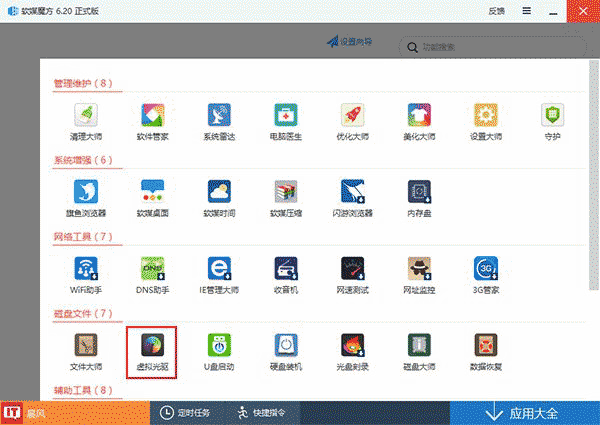Launch 优化大师 rocket icon

tap(352, 122)
